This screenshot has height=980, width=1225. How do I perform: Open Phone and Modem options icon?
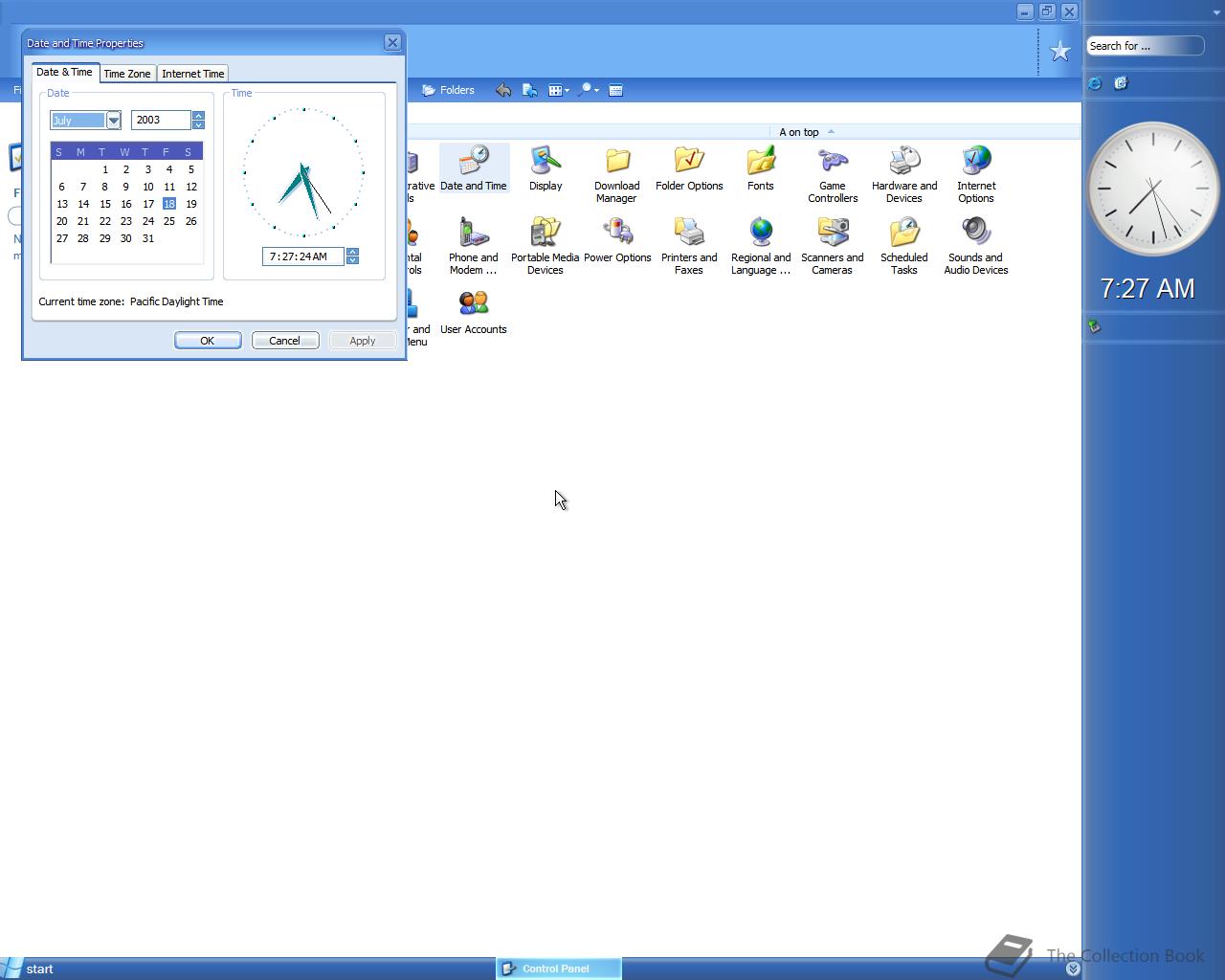(x=474, y=246)
